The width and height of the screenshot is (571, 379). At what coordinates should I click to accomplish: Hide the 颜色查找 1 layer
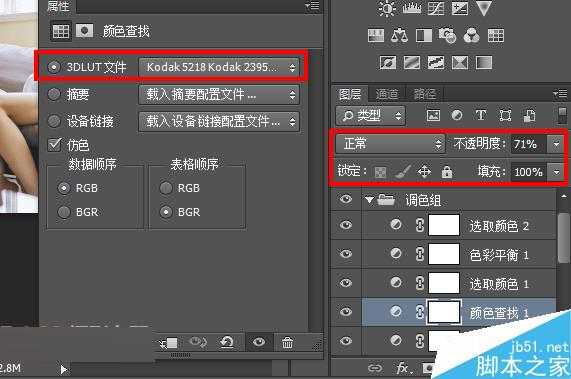tap(346, 311)
